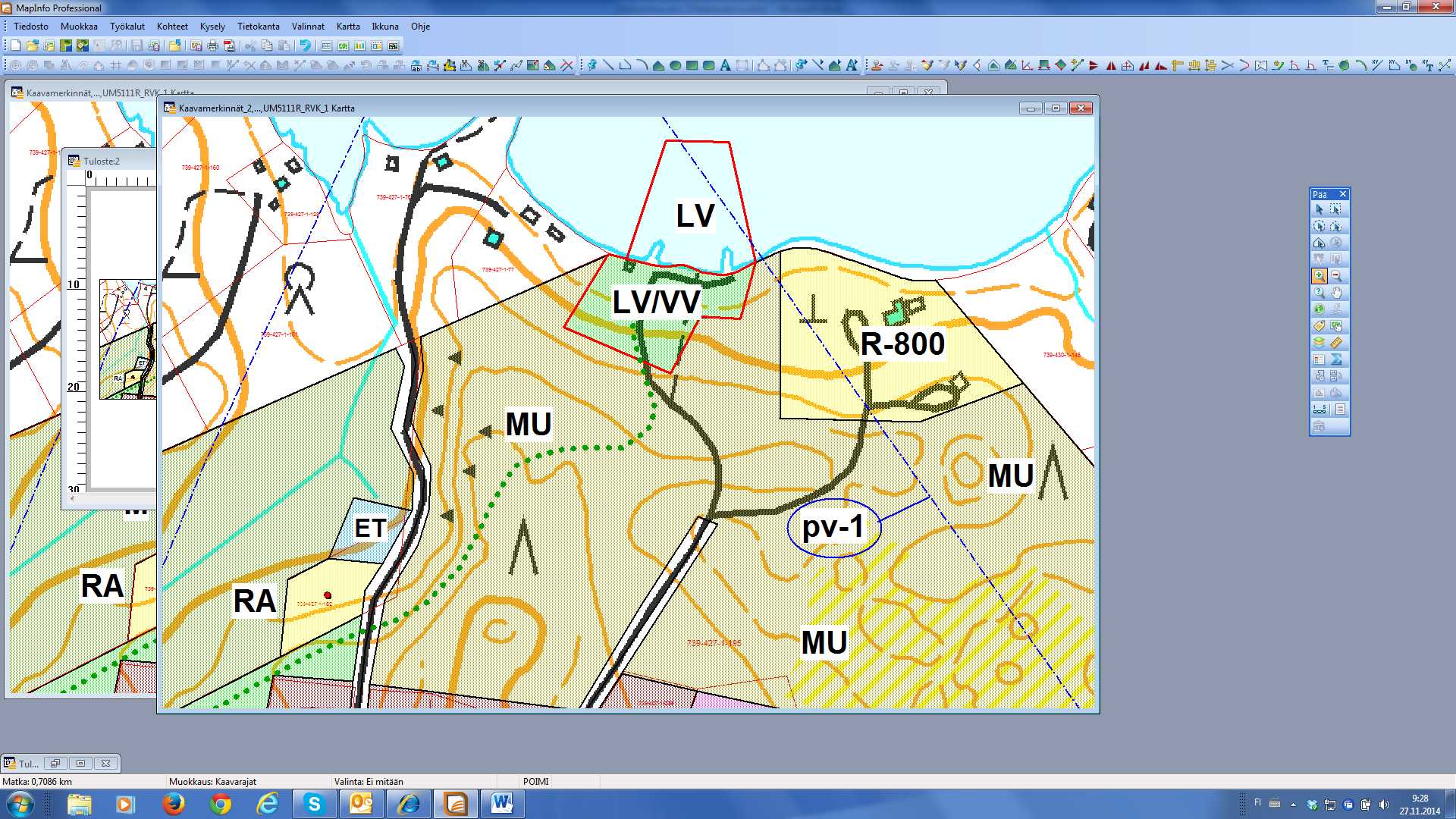1456x819 pixels.
Task: Open Word from the taskbar
Action: 501,804
